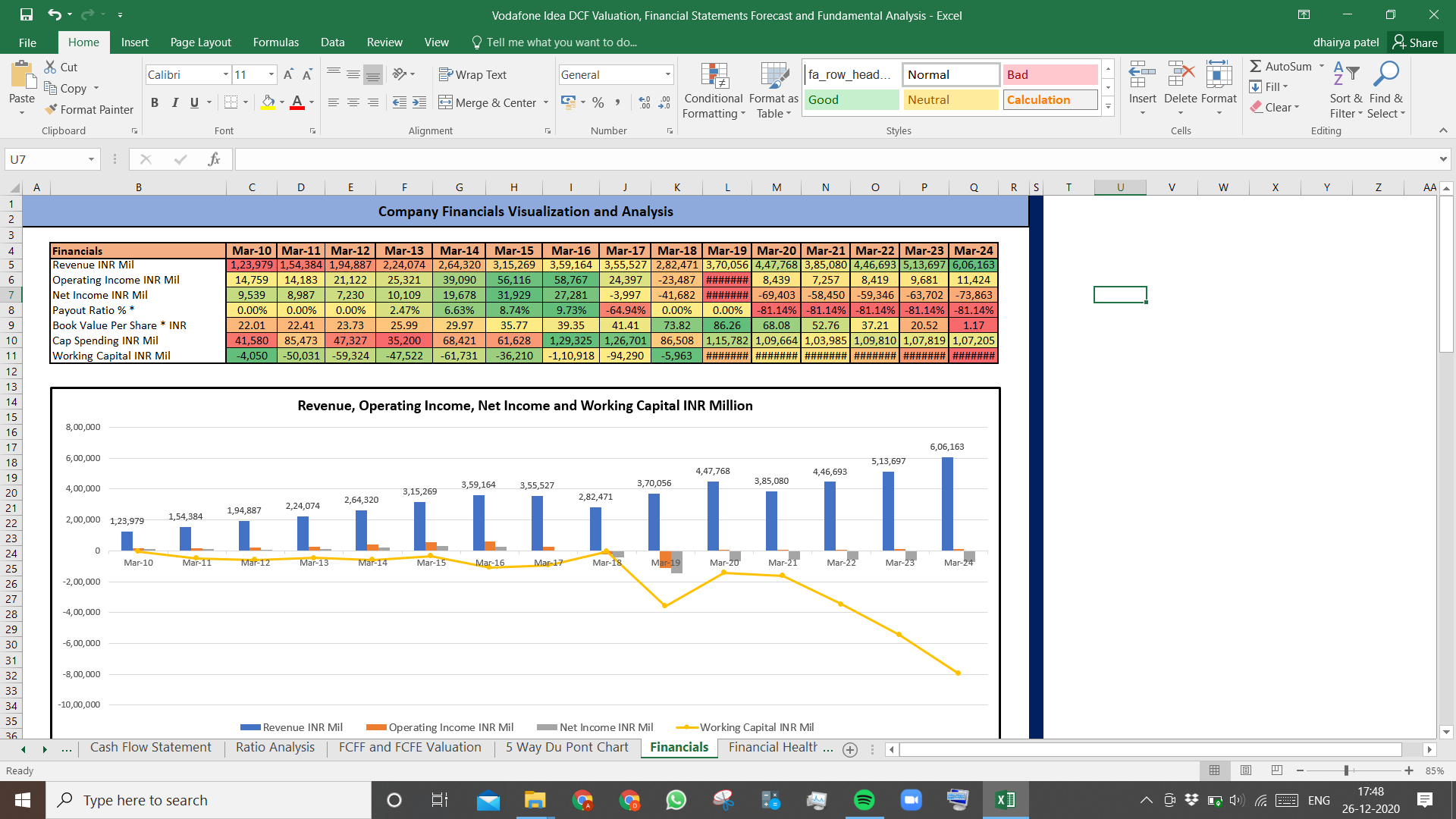This screenshot has height=819, width=1456.
Task: Open the Ratio Analysis sheet tab
Action: [x=275, y=748]
